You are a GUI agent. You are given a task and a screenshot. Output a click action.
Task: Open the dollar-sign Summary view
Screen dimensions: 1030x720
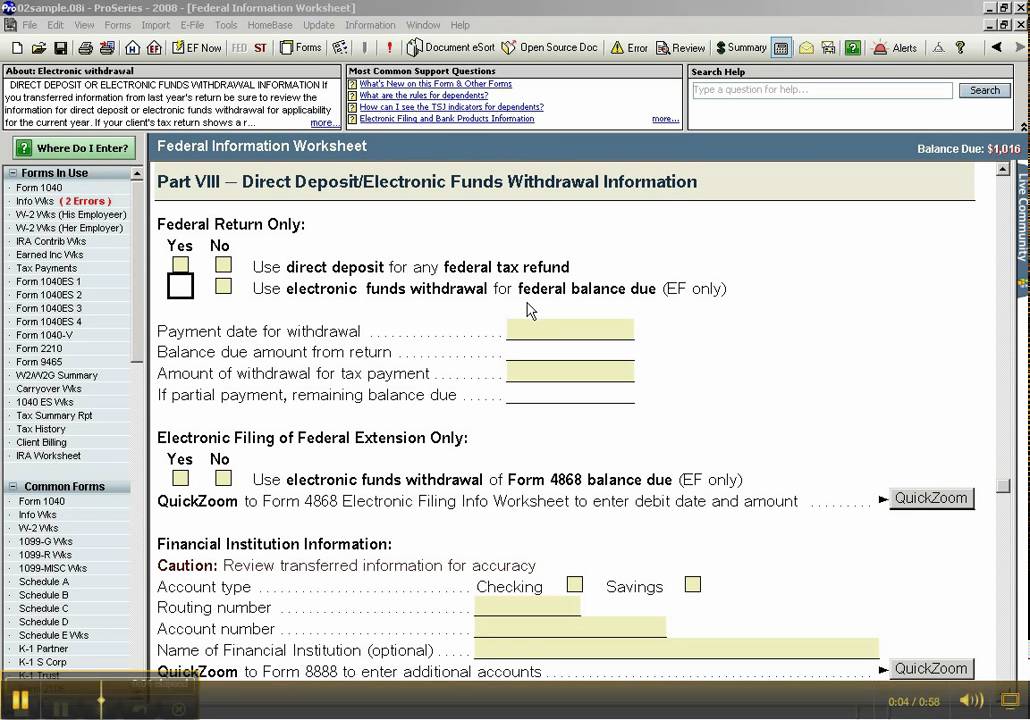point(741,48)
